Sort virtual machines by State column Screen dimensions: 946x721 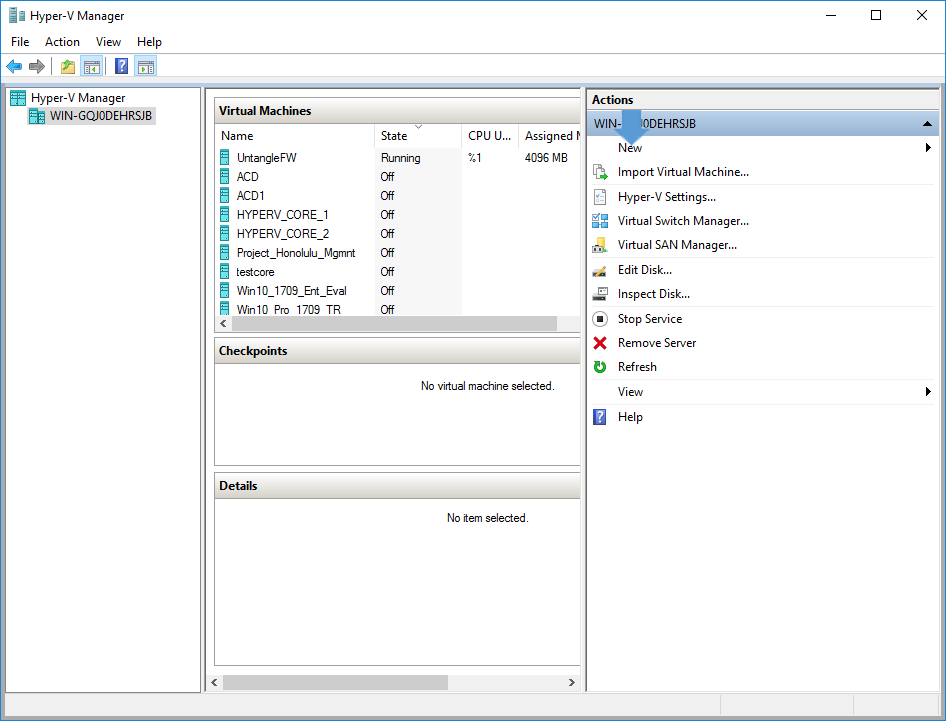(417, 136)
